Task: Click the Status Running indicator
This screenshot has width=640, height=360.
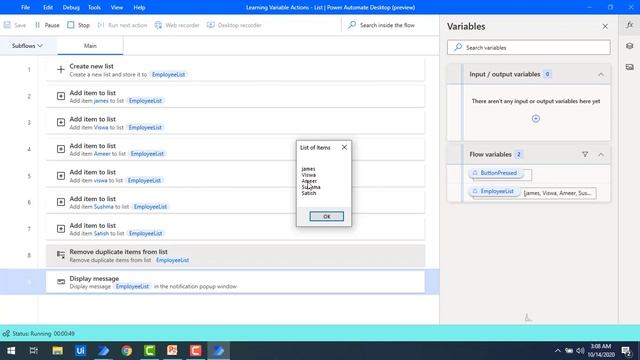Action: pos(39,333)
